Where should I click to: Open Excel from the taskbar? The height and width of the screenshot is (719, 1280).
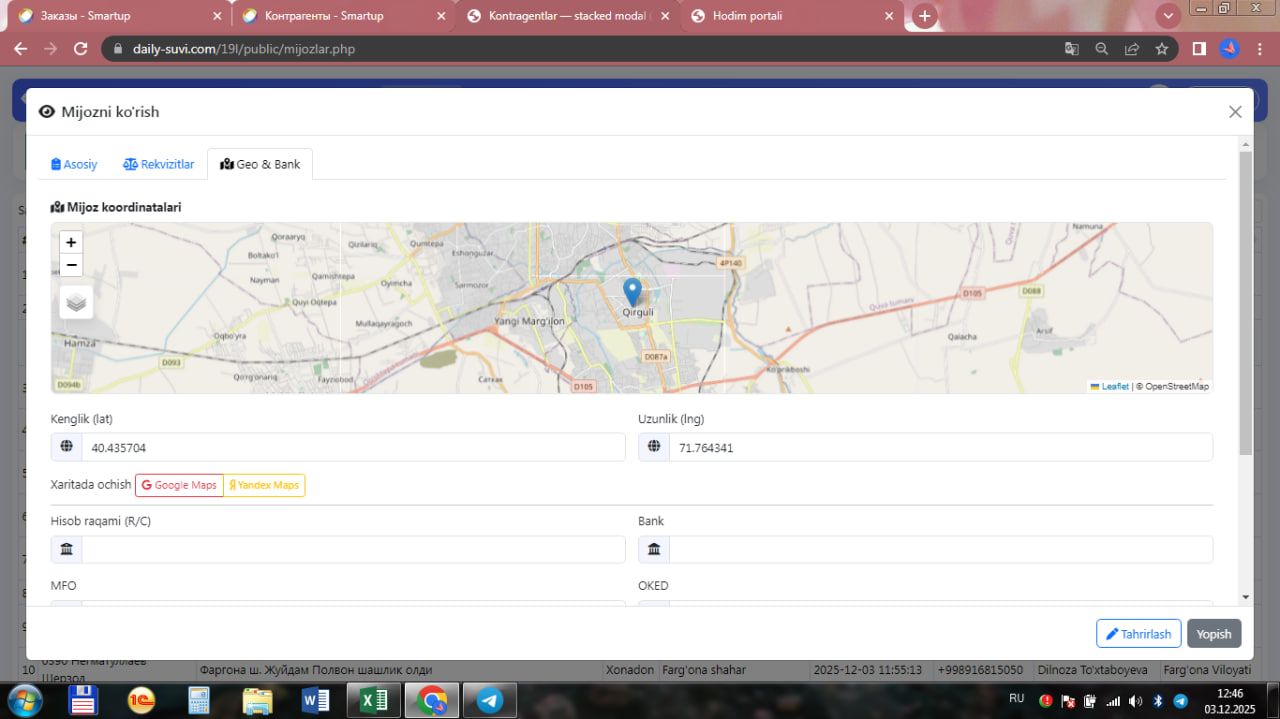(374, 700)
